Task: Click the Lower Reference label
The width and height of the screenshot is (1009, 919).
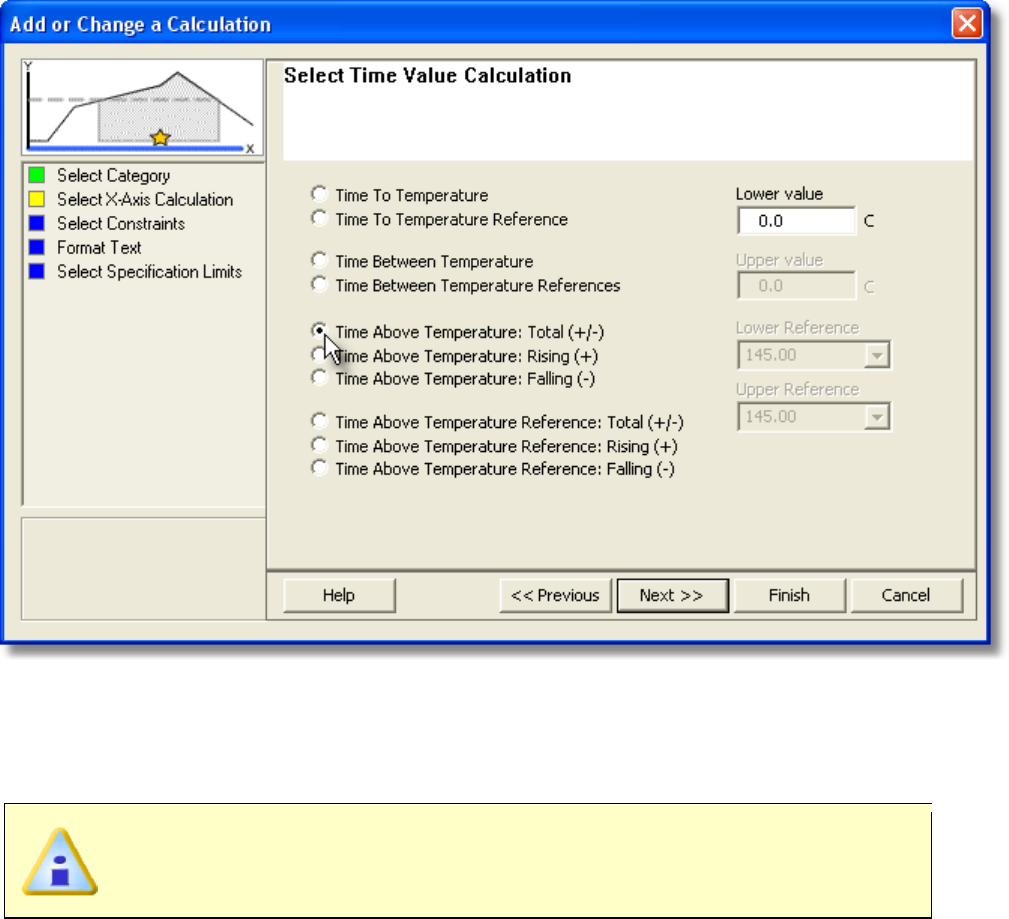Action: point(797,328)
